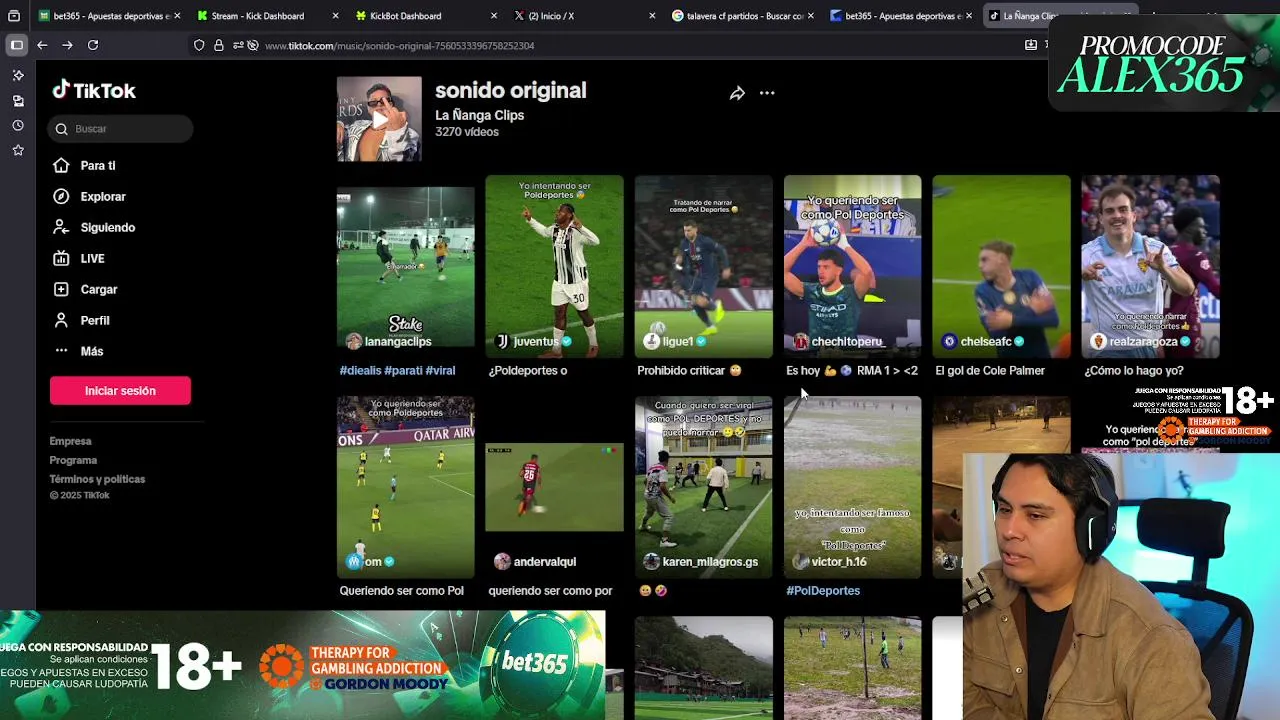Image resolution: width=1280 pixels, height=720 pixels.
Task: Click the Explorar compass icon
Action: pyautogui.click(x=61, y=197)
